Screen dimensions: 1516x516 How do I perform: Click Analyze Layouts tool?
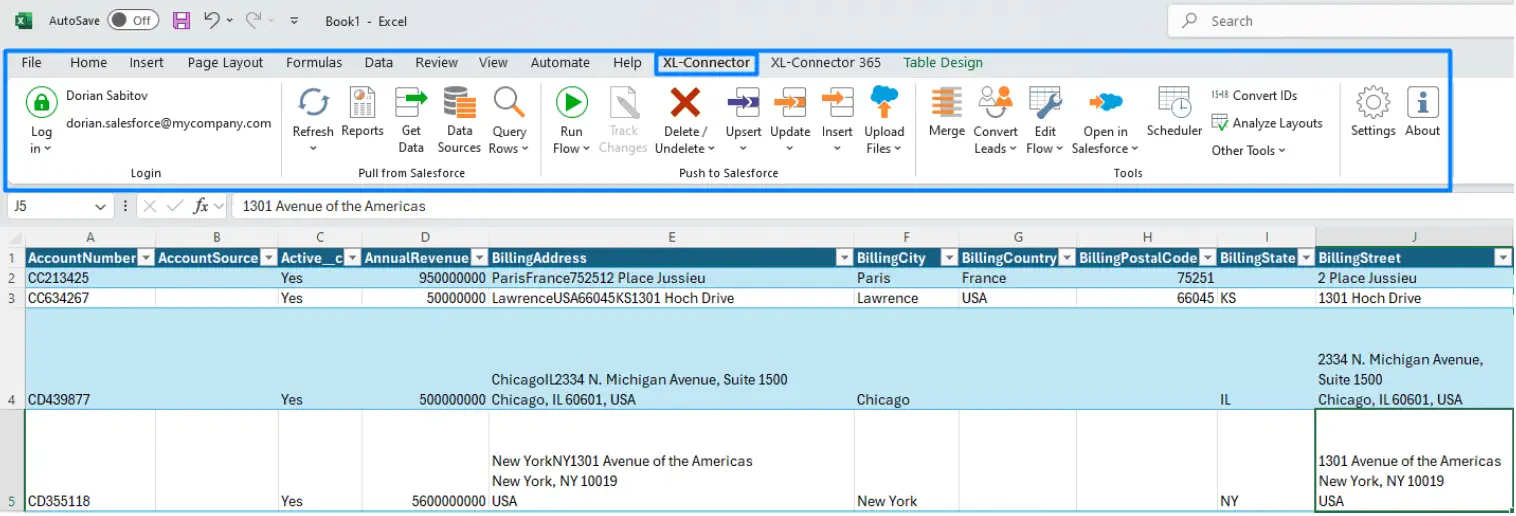(x=1267, y=123)
